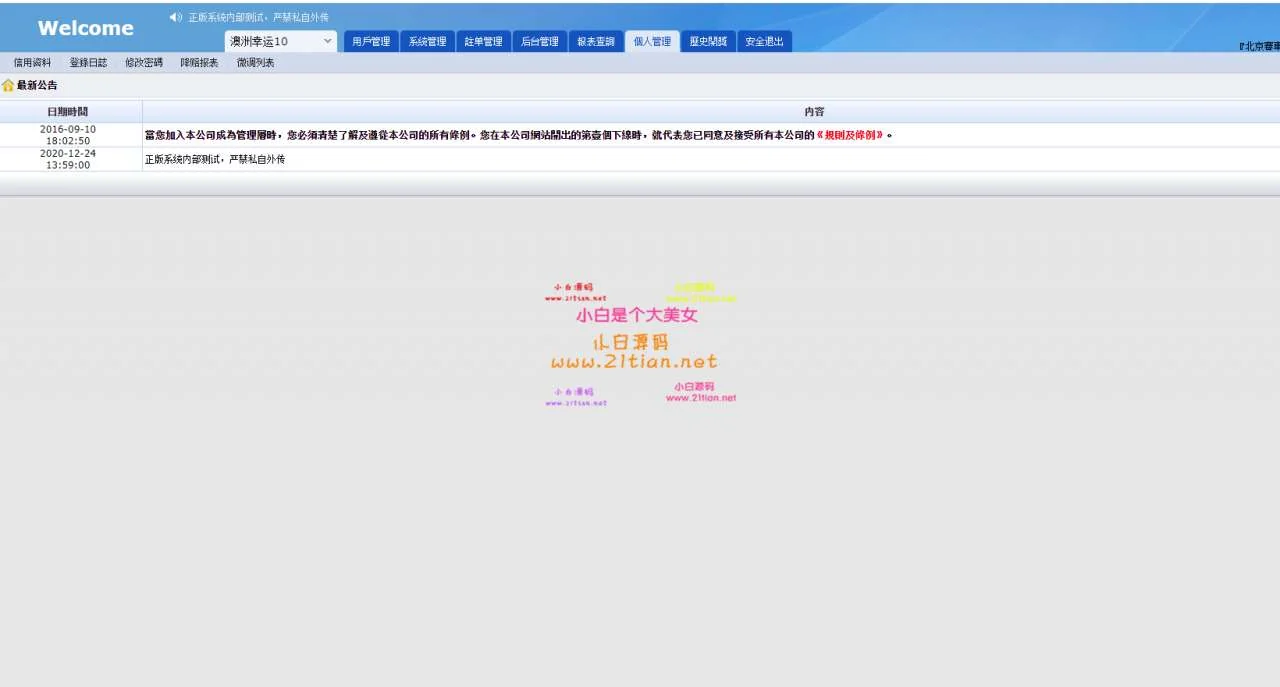Click the speaker announcement icon
The width and height of the screenshot is (1280, 687).
click(175, 17)
